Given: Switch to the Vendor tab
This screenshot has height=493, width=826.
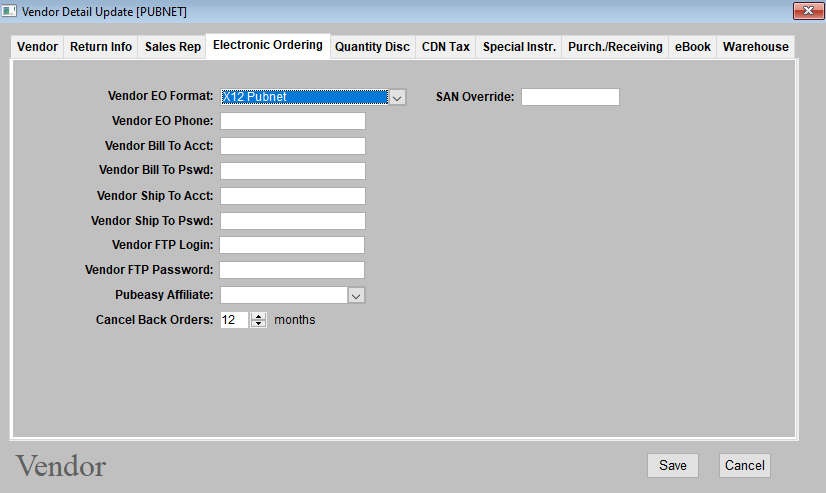Looking at the screenshot, I should [x=37, y=47].
